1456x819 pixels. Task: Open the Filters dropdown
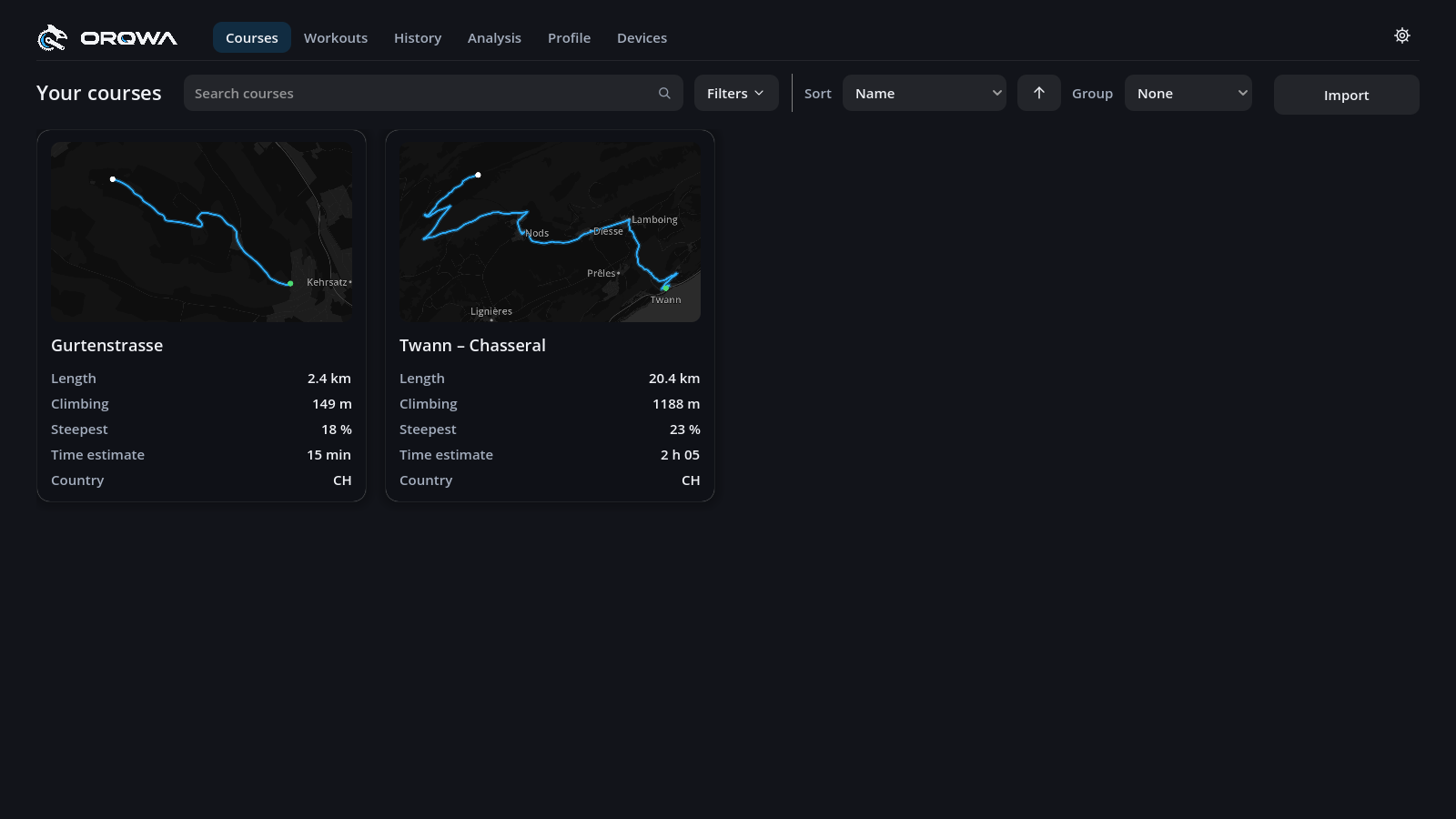point(736,93)
